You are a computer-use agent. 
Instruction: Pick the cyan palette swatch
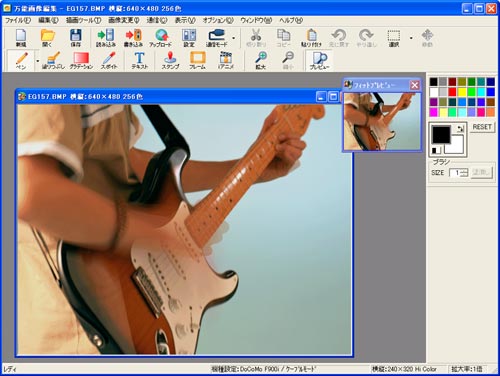click(481, 92)
